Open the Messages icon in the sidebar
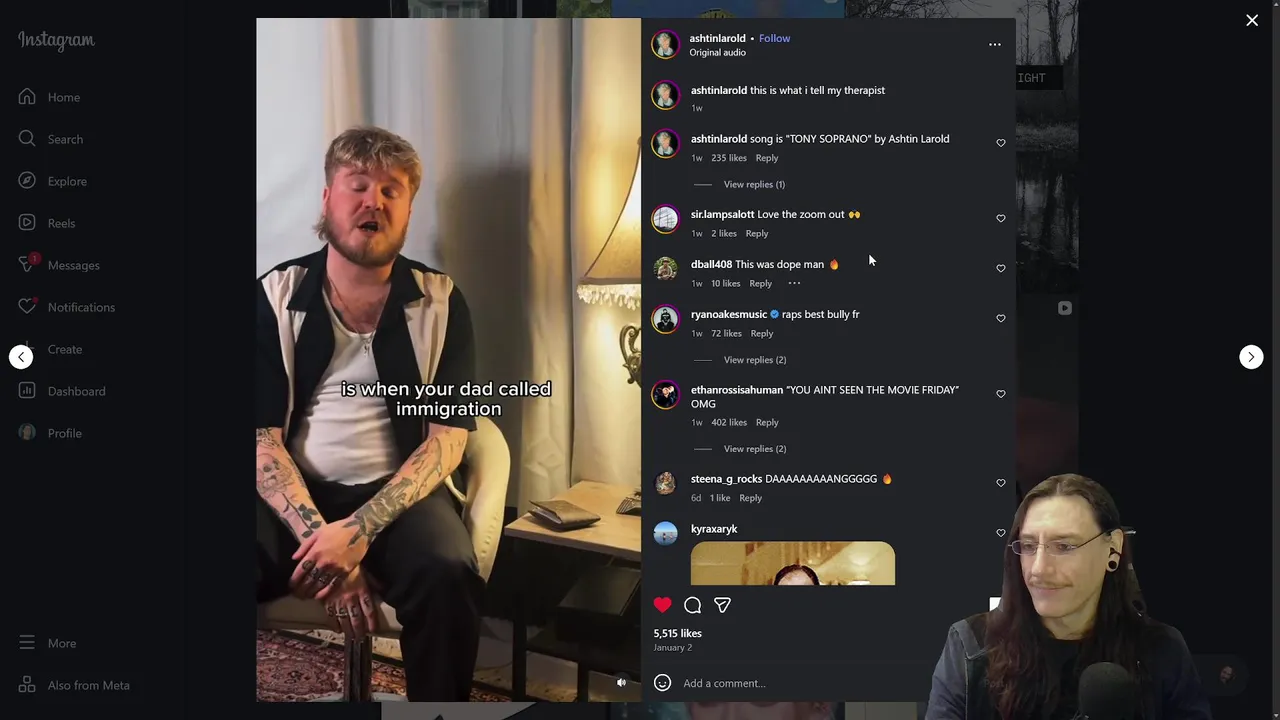1280x720 pixels. pyautogui.click(x=27, y=265)
